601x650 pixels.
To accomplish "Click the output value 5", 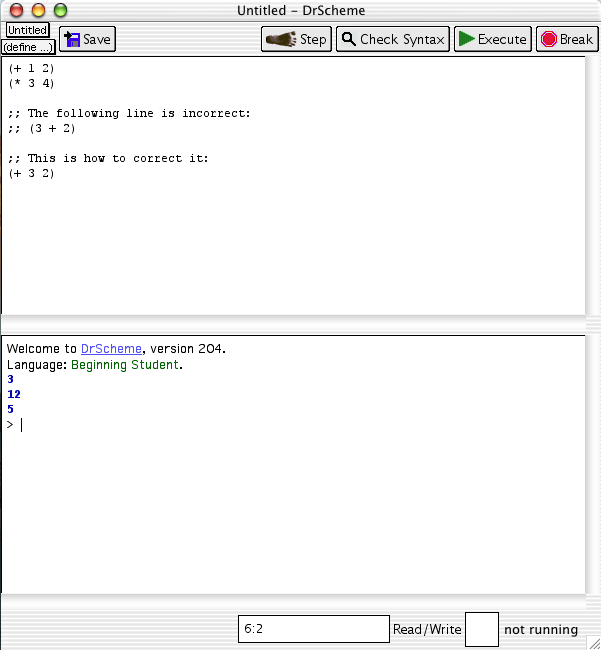I will [10, 409].
